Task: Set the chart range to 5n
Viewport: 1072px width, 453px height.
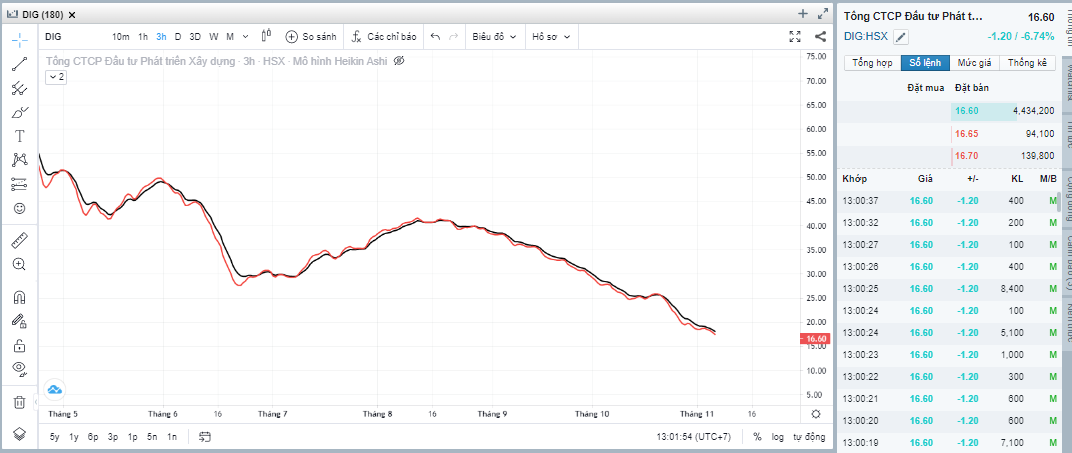Action: pyautogui.click(x=152, y=437)
